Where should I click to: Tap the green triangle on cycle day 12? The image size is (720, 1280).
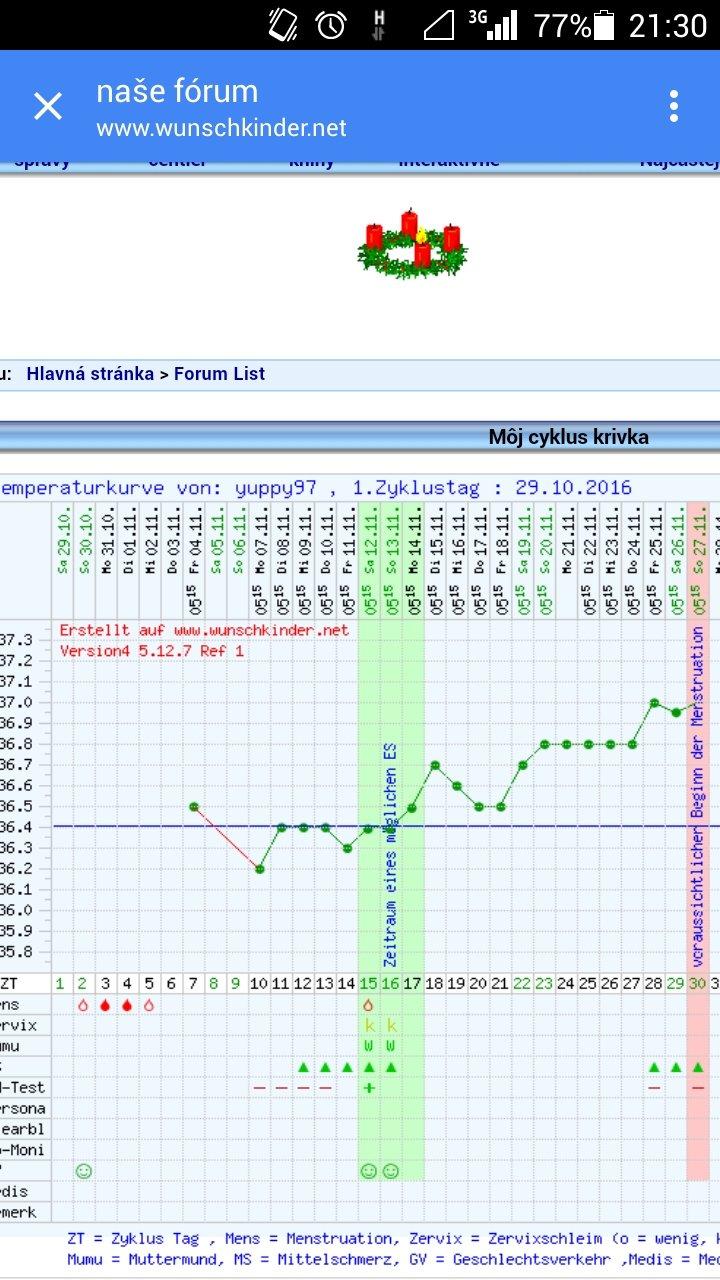click(x=303, y=1067)
